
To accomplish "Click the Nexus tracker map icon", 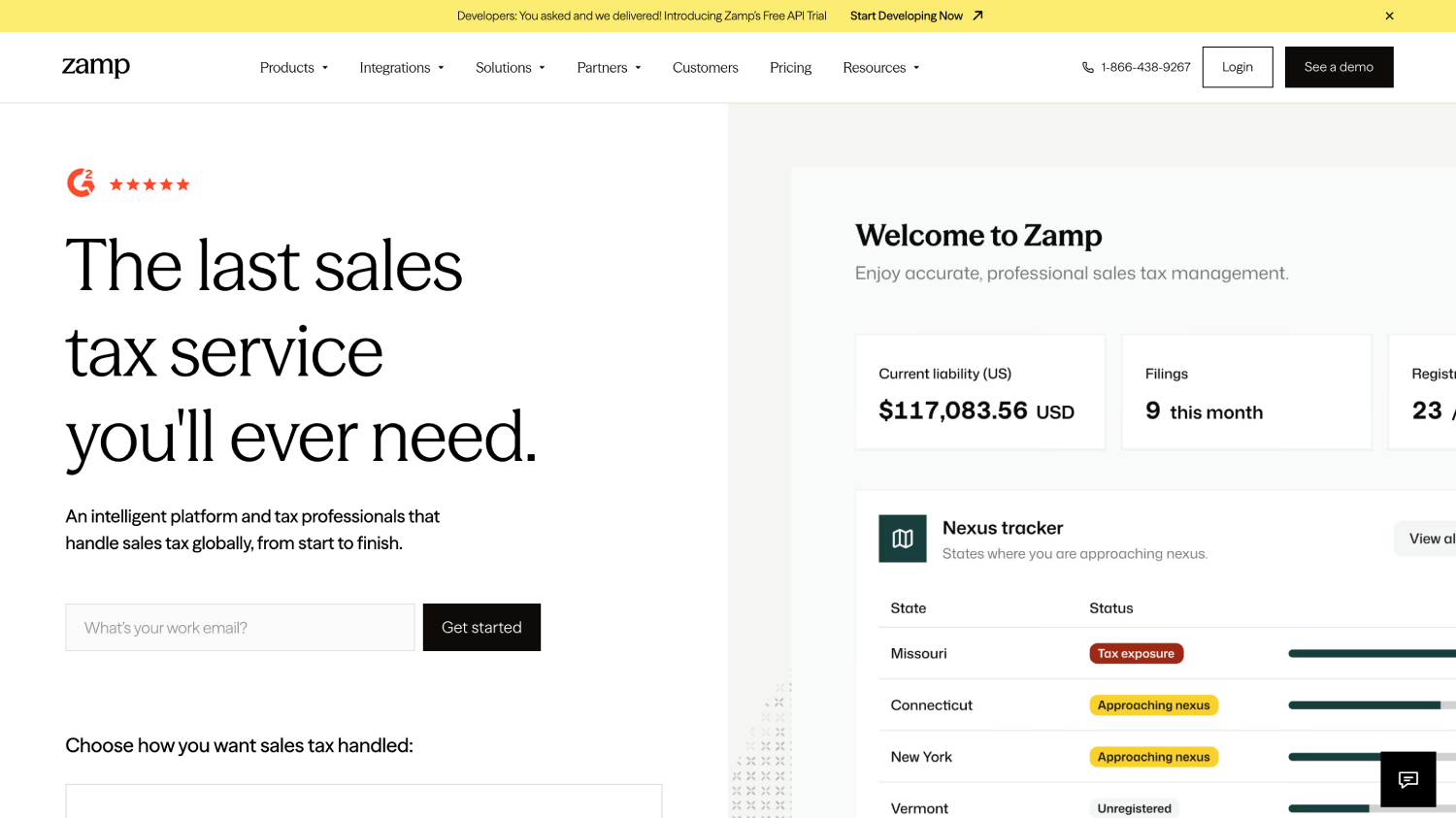I will pyautogui.click(x=903, y=539).
